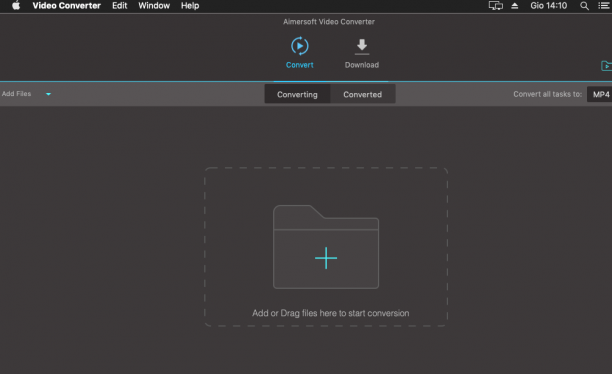Click the eject icon in menu bar
This screenshot has height=374, width=612.
[x=515, y=5]
